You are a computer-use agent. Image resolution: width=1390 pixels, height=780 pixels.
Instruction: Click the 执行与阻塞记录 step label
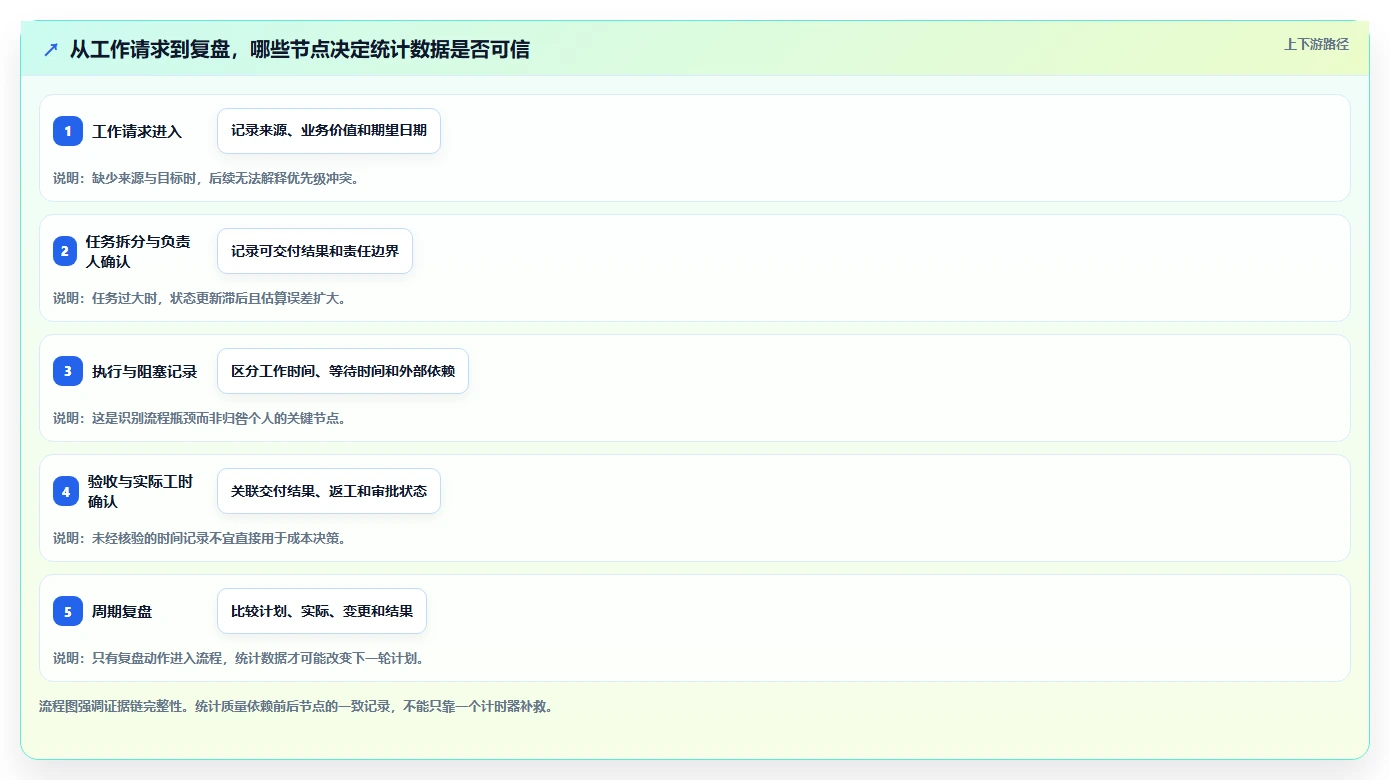tap(144, 371)
